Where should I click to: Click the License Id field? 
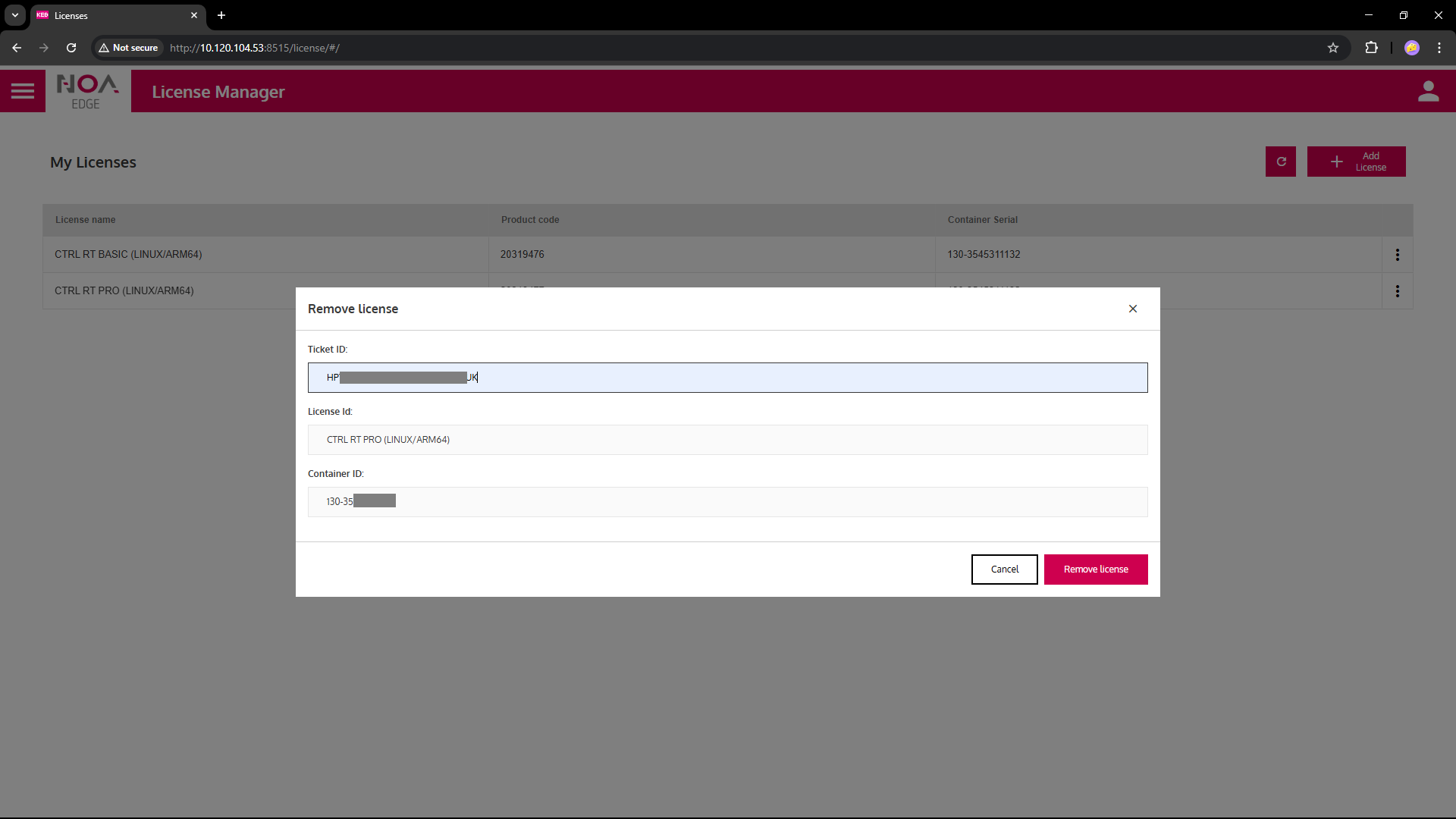click(727, 440)
